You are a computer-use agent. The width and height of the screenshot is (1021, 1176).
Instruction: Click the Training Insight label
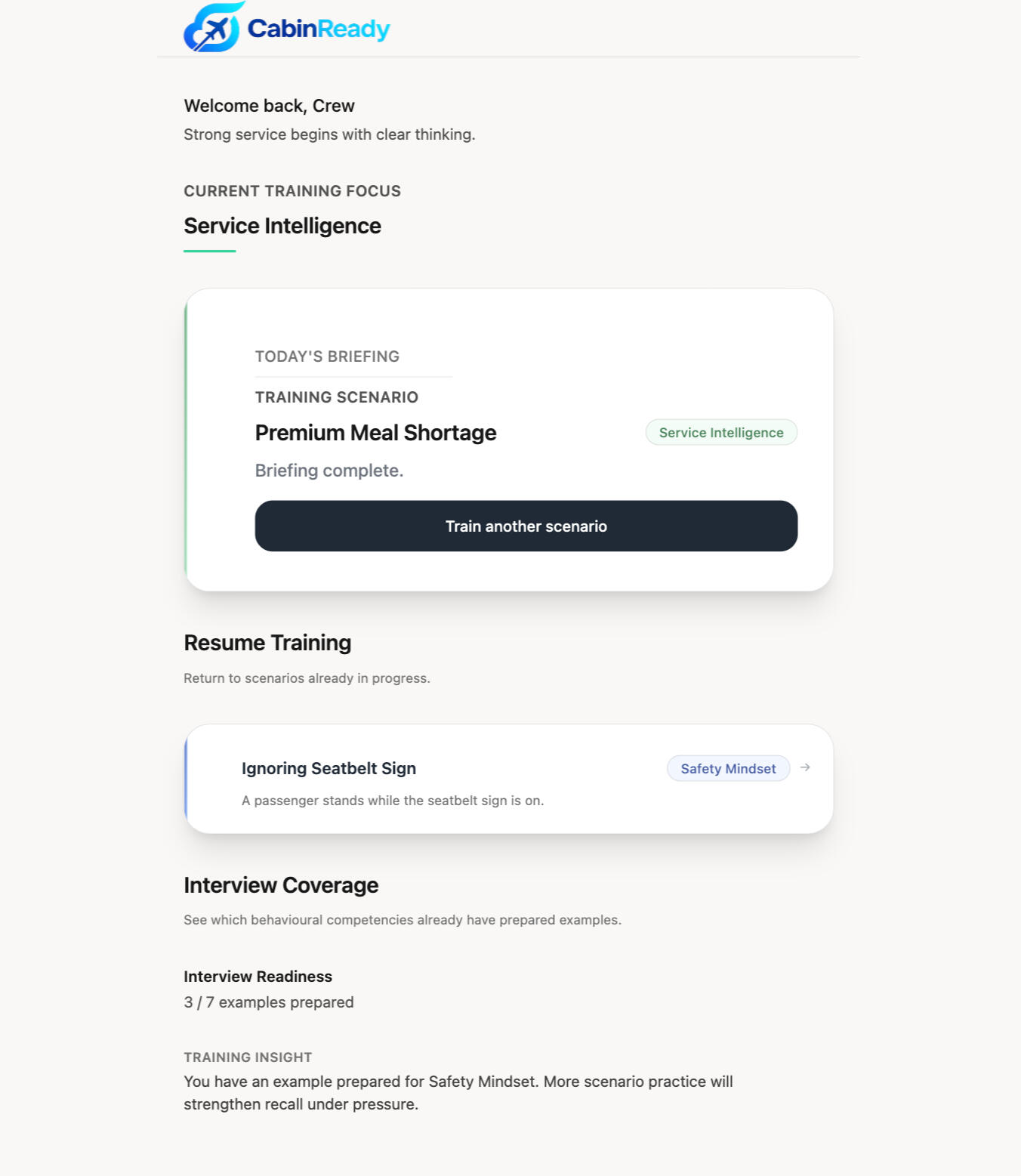click(248, 1057)
